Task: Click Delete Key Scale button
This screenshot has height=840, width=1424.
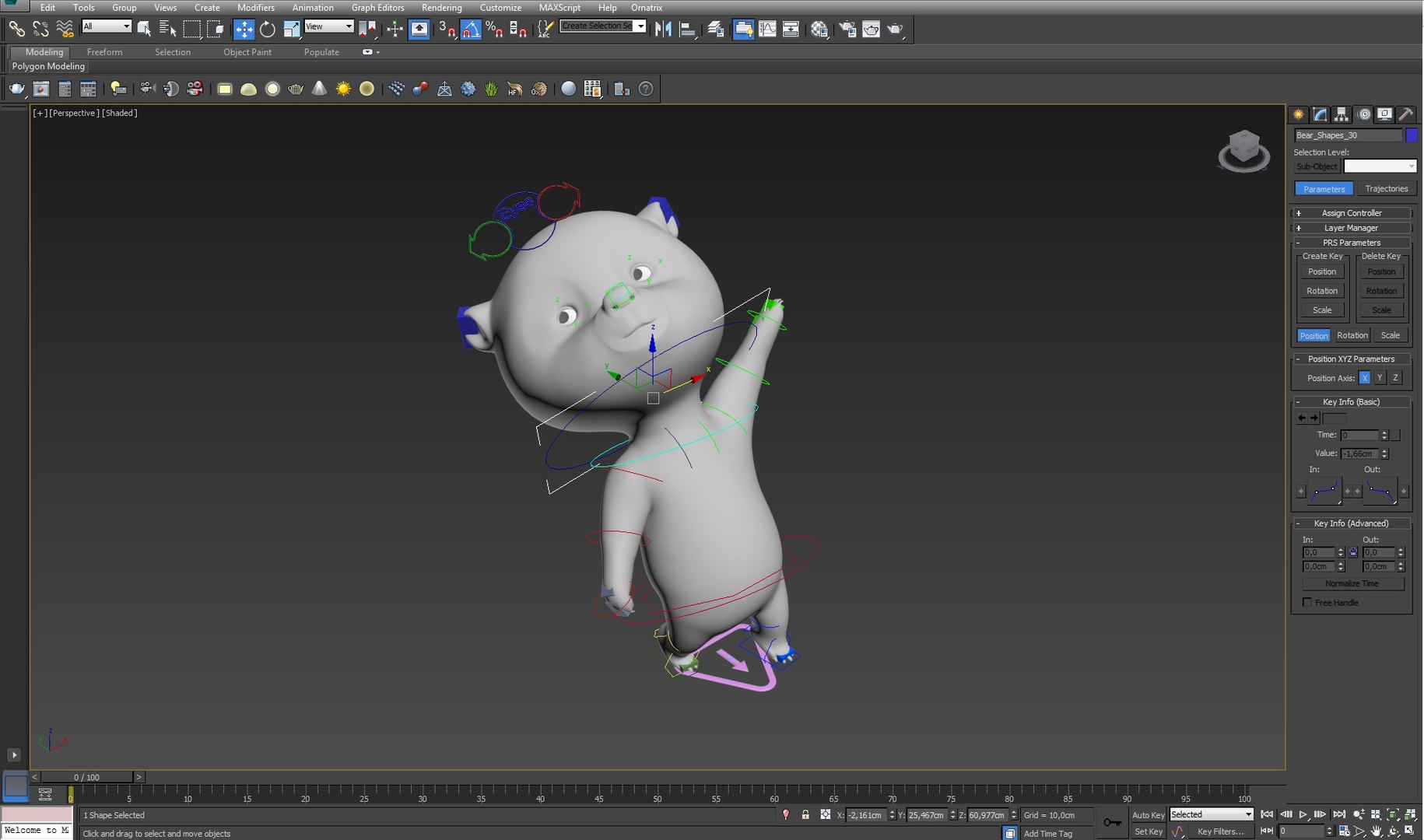Action: coord(1381,310)
